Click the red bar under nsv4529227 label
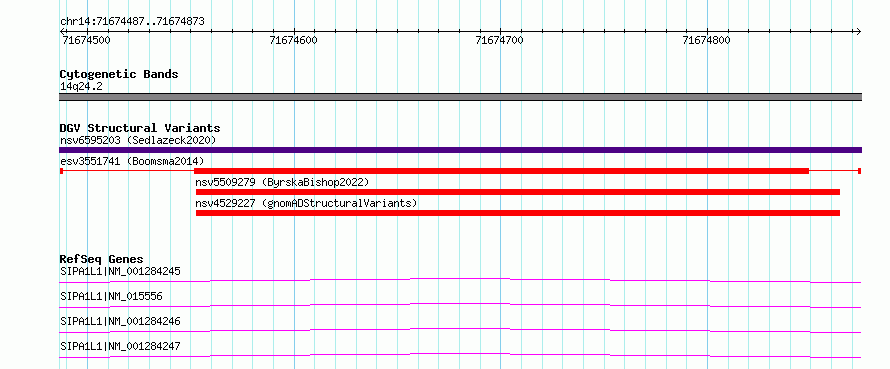The width and height of the screenshot is (890, 369). click(x=518, y=213)
